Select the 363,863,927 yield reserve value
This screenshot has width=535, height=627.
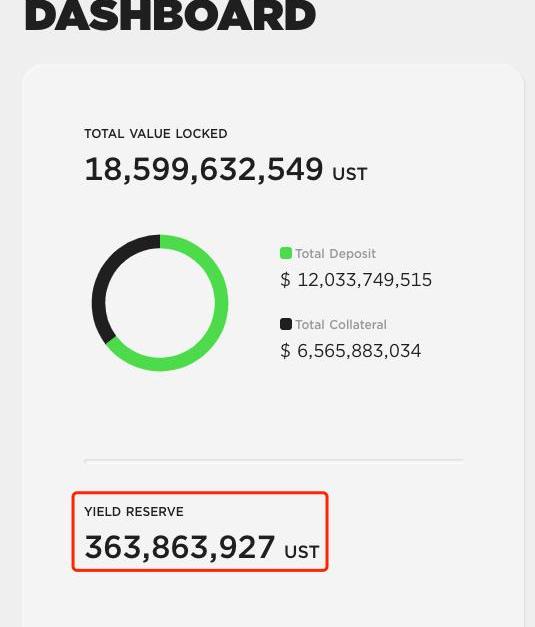[180, 547]
